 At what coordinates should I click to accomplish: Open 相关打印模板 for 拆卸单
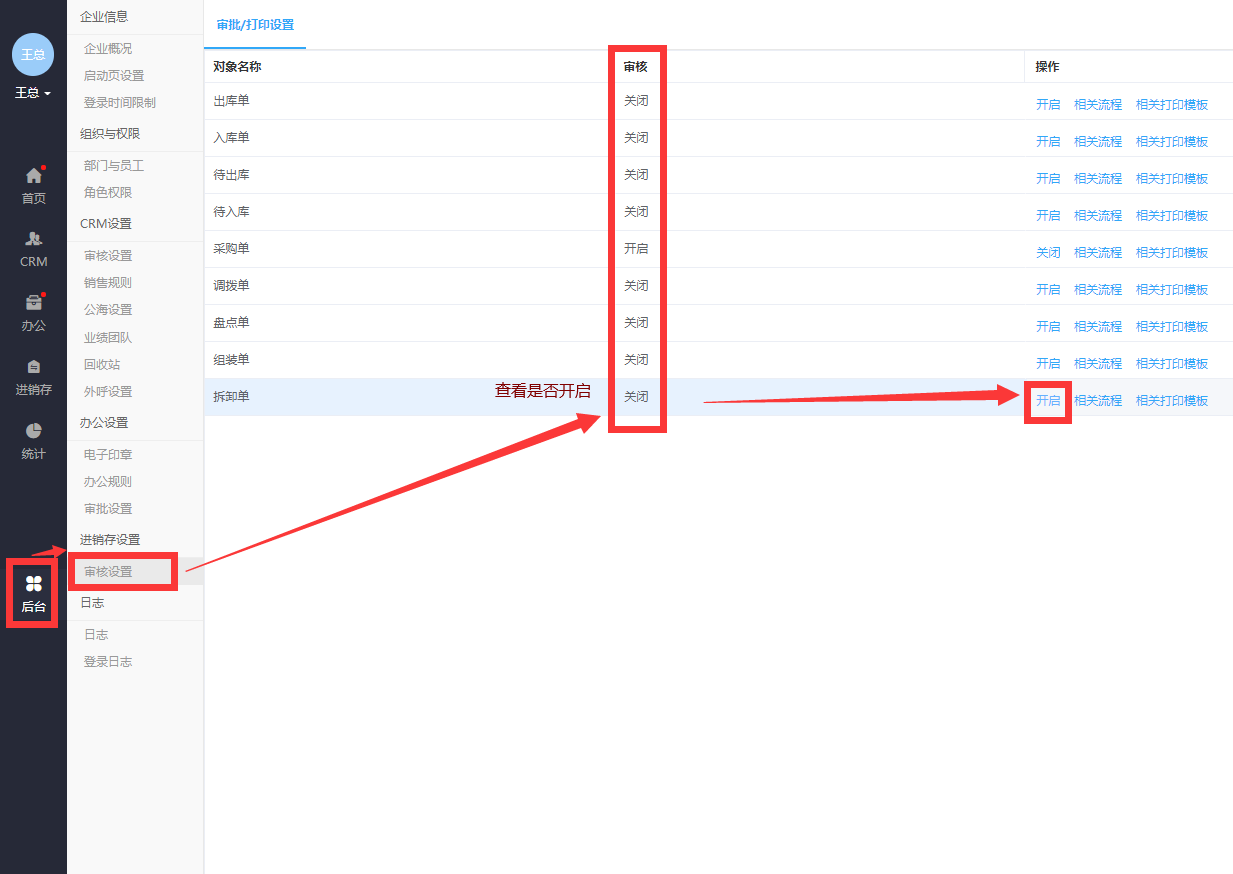[1172, 400]
